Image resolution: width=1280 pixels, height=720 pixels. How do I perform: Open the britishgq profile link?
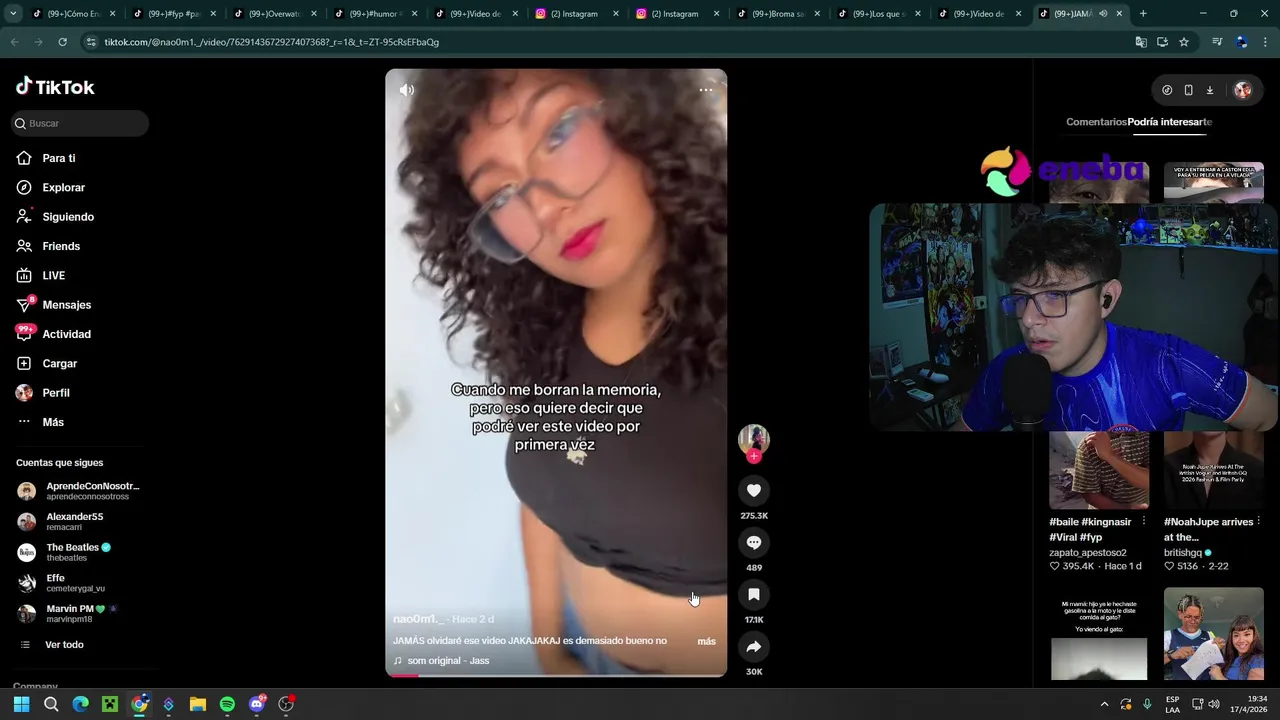[x=1183, y=552]
